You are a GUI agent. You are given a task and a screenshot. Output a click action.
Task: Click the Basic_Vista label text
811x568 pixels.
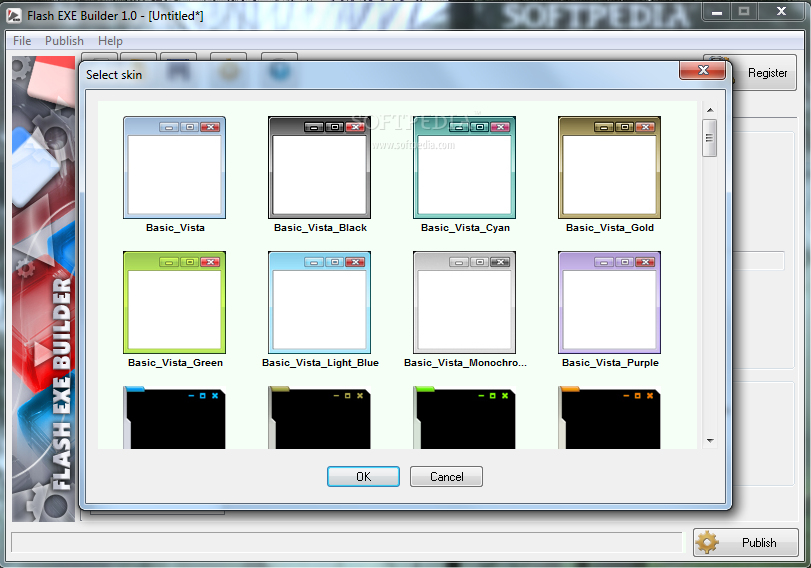point(175,228)
